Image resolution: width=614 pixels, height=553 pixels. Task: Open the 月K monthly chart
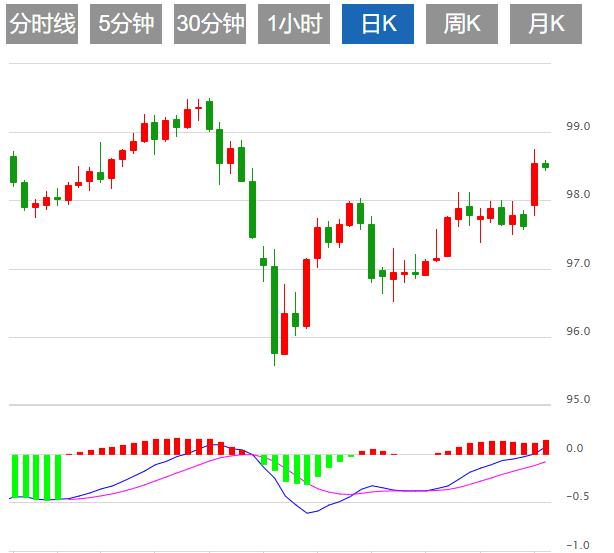546,24
